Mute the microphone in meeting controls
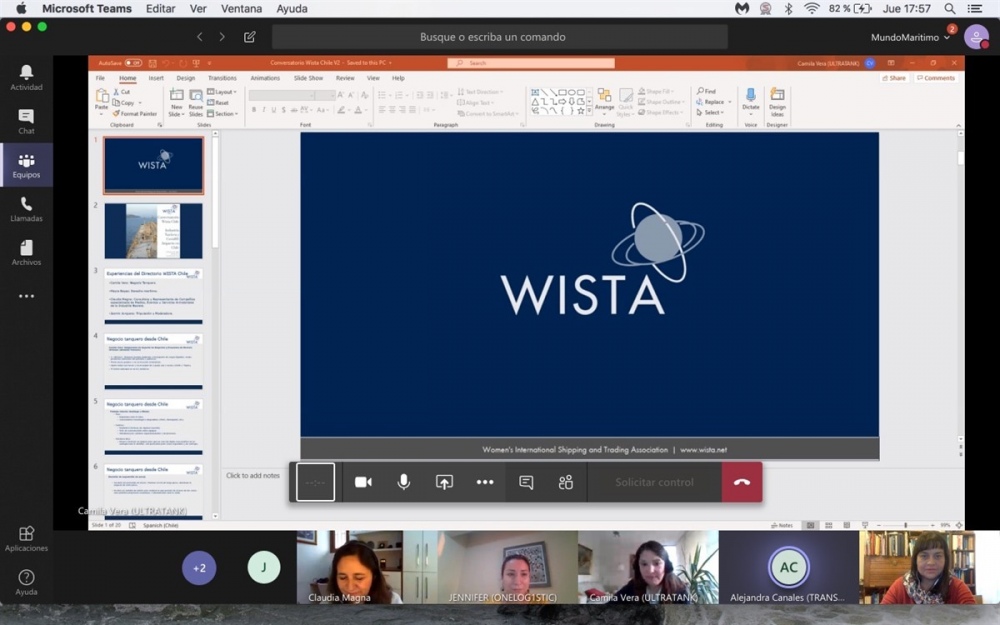Screen dimensions: 1000x625 (404, 482)
